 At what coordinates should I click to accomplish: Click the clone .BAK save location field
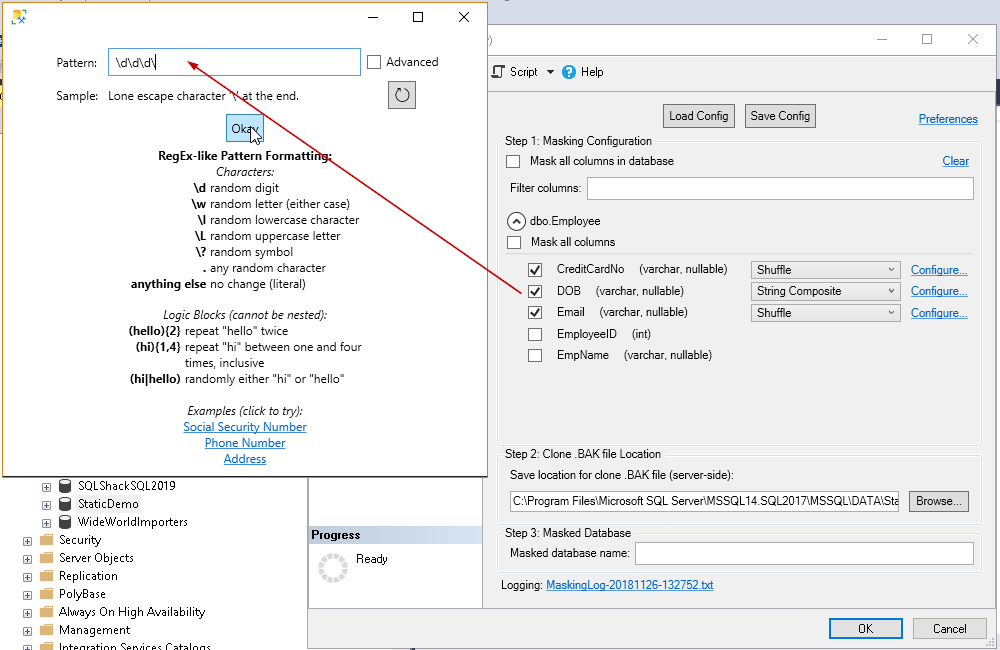click(705, 501)
